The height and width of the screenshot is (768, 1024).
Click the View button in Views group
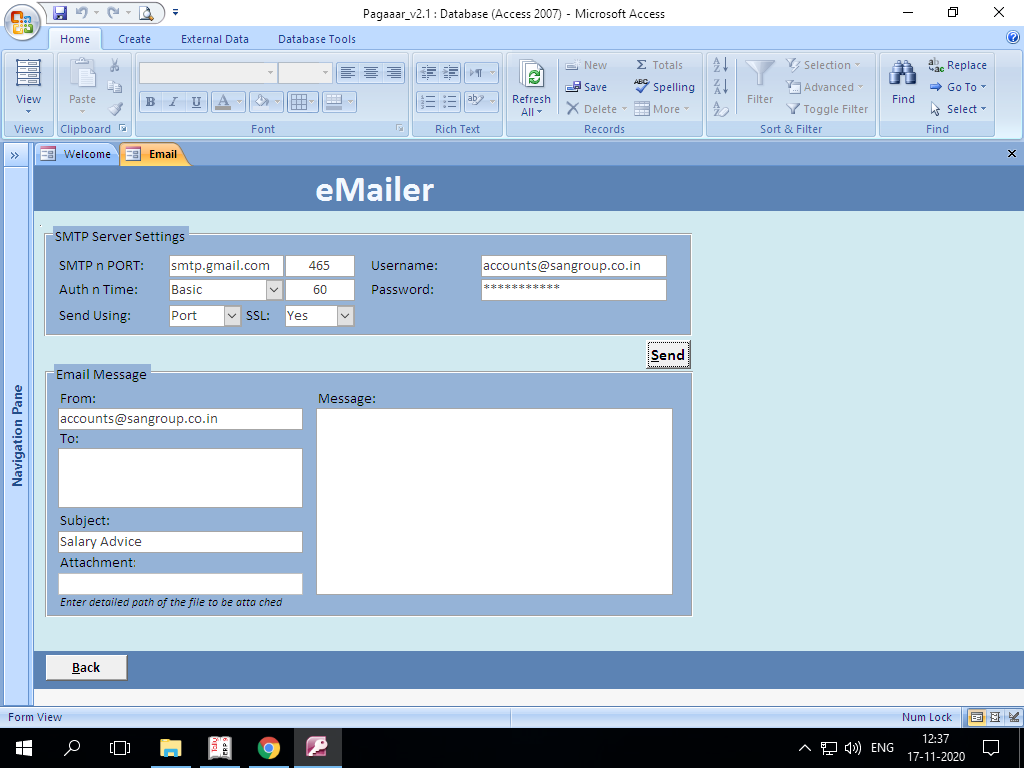coord(28,87)
